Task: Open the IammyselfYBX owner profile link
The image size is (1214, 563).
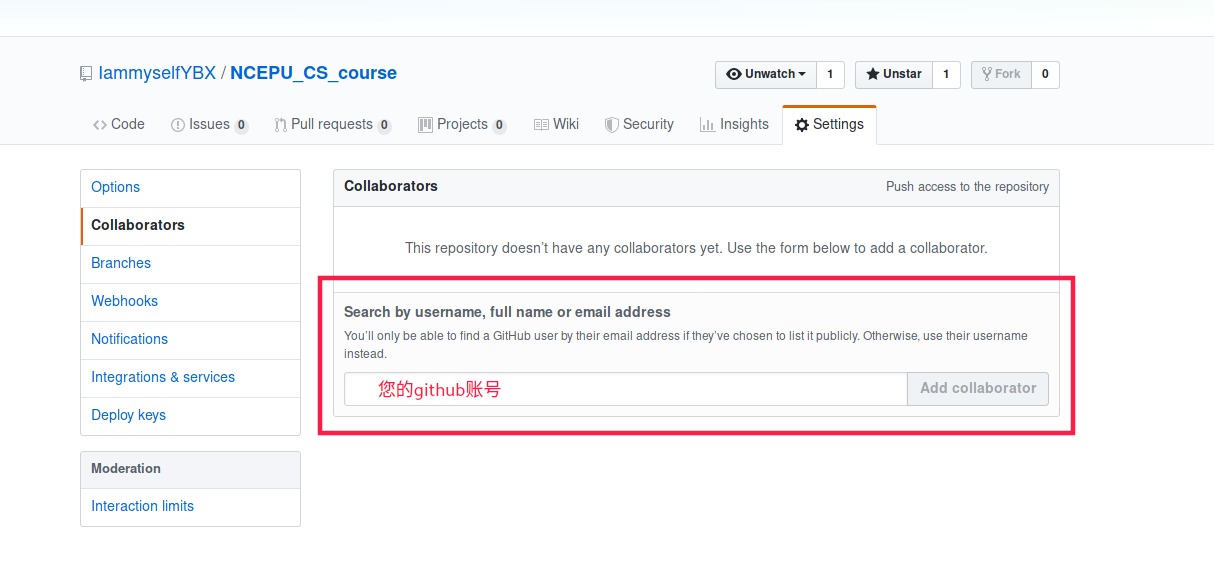Action: [x=157, y=73]
